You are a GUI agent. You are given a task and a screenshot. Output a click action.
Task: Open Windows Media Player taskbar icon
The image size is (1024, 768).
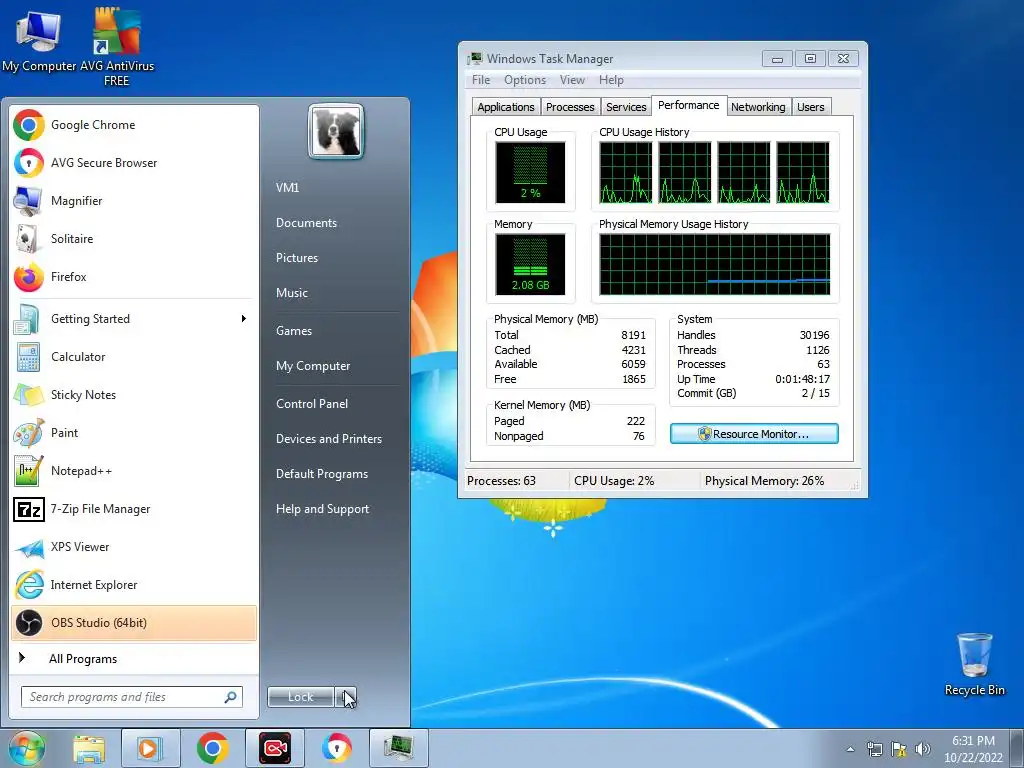(150, 748)
